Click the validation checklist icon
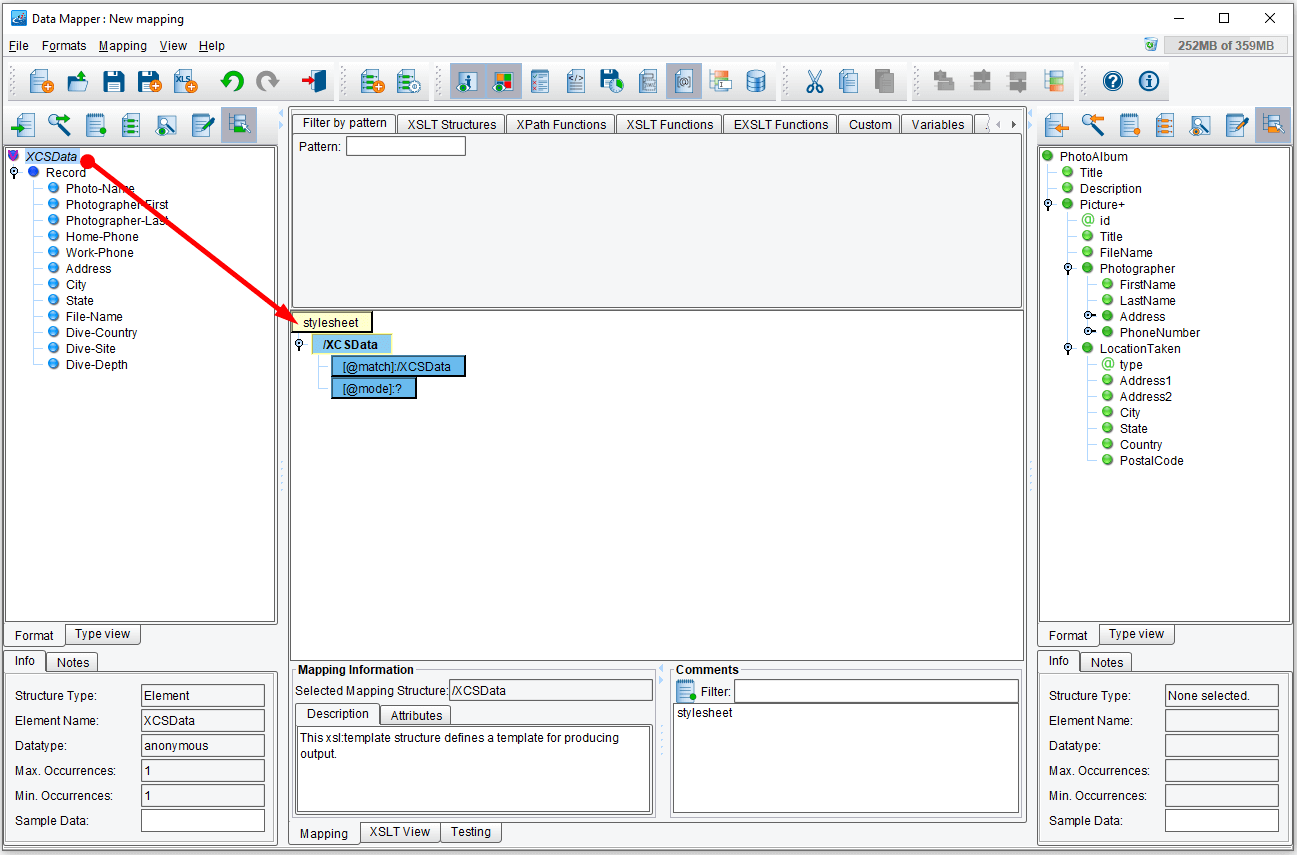Viewport: 1297px width, 855px height. 540,81
